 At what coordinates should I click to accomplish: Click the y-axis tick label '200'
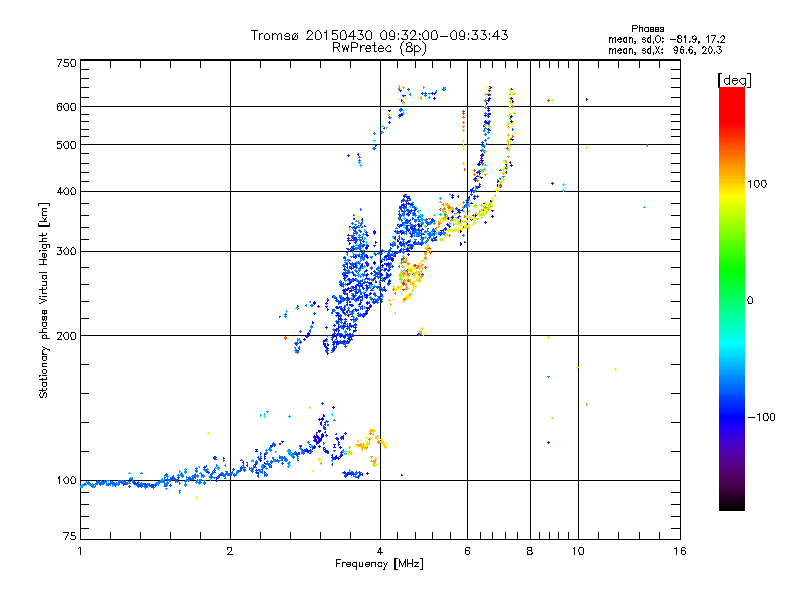tap(66, 336)
